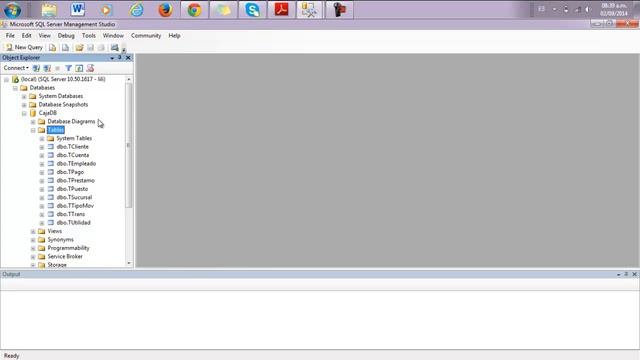640x360 pixels.
Task: Open the standard toolbar options arrow
Action: coord(124,49)
